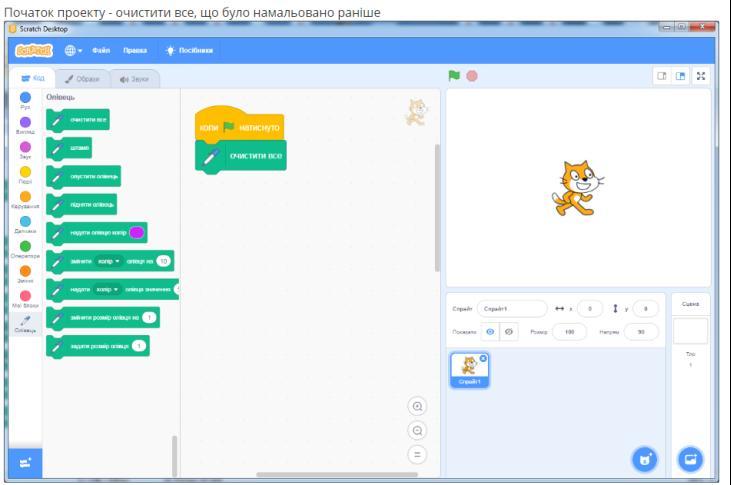Reset workspace zoom to default
Viewport: 731px width, 485px height.
click(417, 455)
